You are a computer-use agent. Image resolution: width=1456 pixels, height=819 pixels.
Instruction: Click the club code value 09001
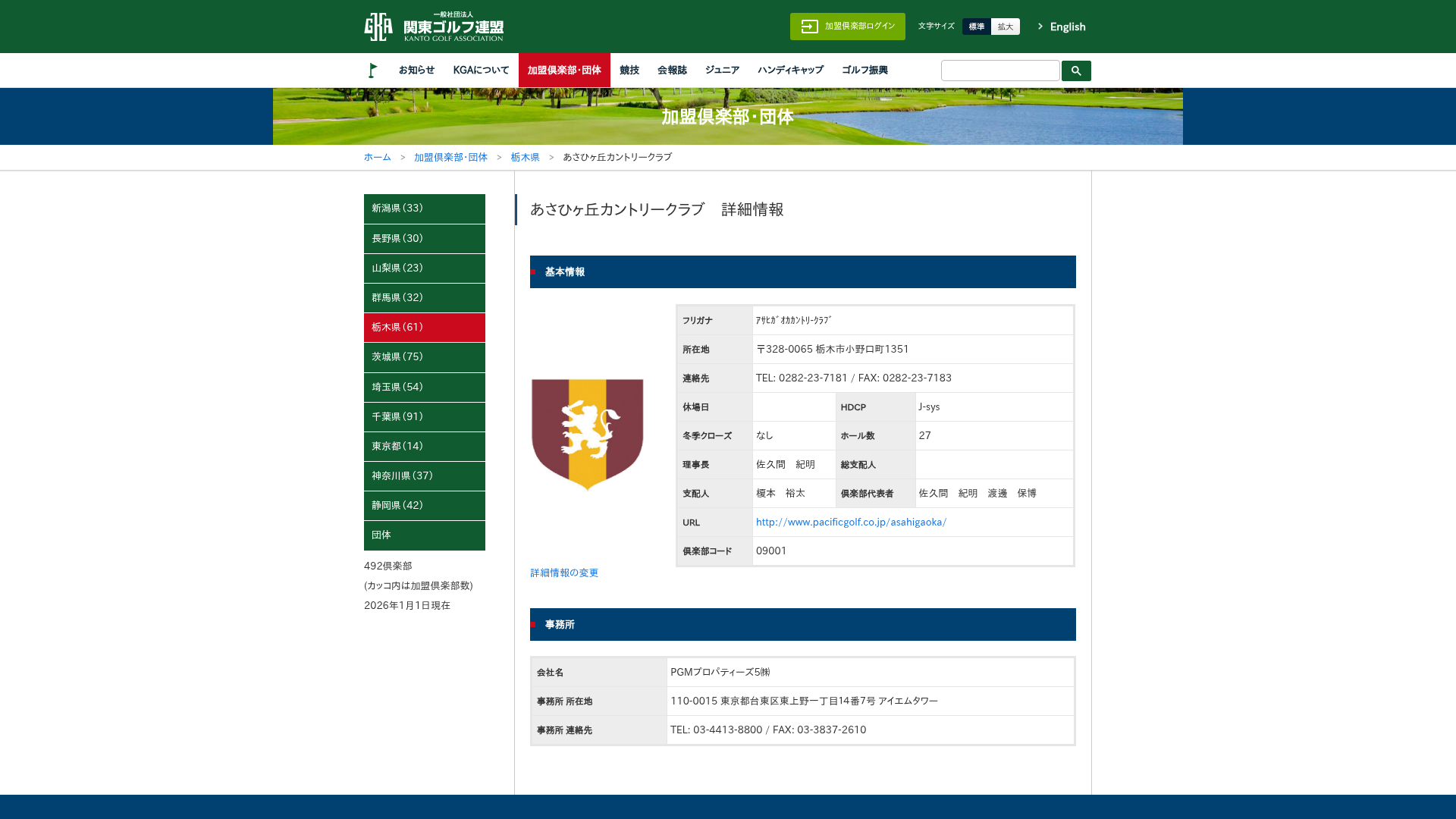pyautogui.click(x=771, y=551)
